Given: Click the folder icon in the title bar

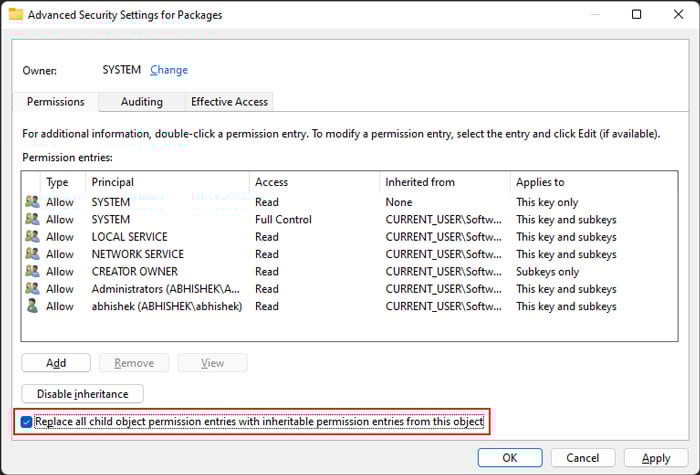Looking at the screenshot, I should pos(16,14).
